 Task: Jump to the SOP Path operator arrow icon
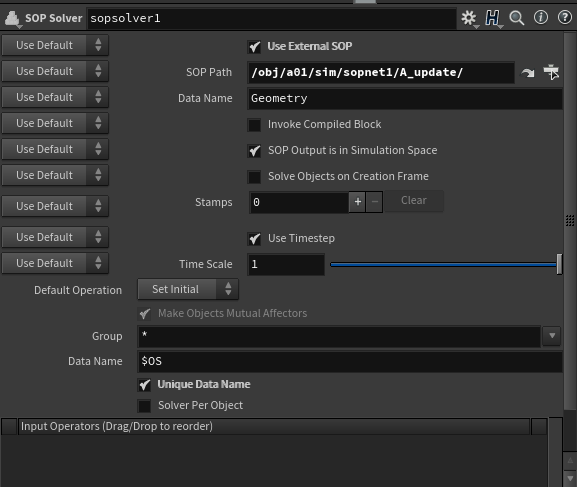click(528, 73)
